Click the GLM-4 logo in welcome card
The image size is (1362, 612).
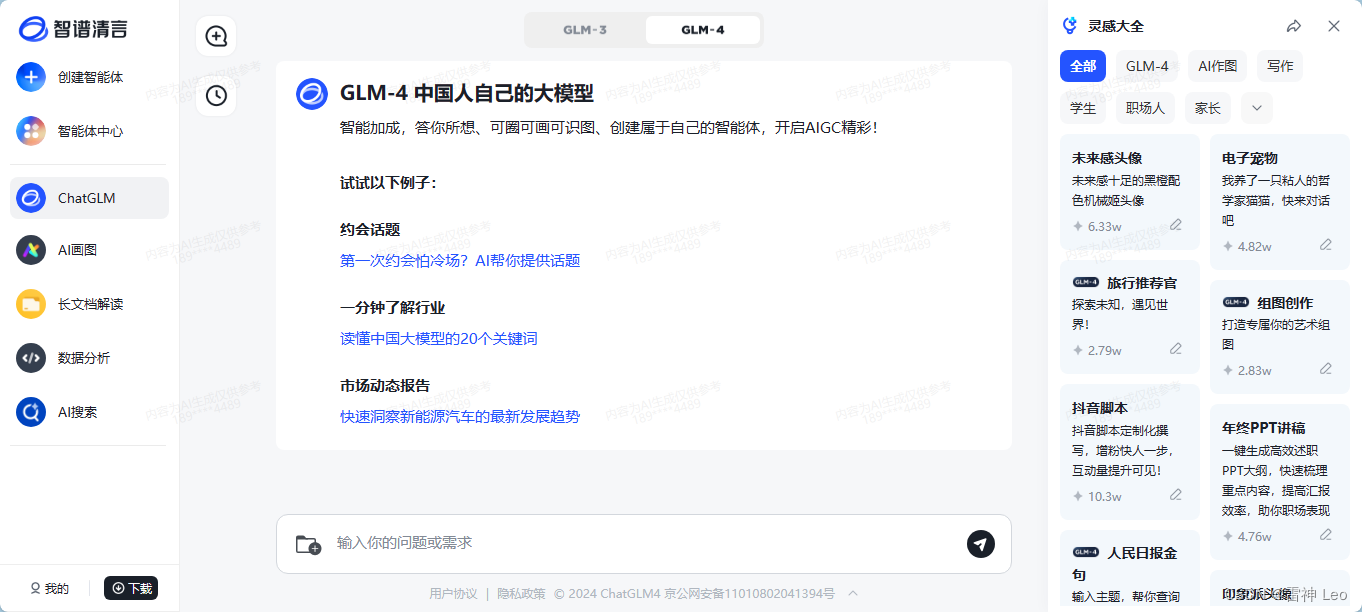[x=312, y=94]
